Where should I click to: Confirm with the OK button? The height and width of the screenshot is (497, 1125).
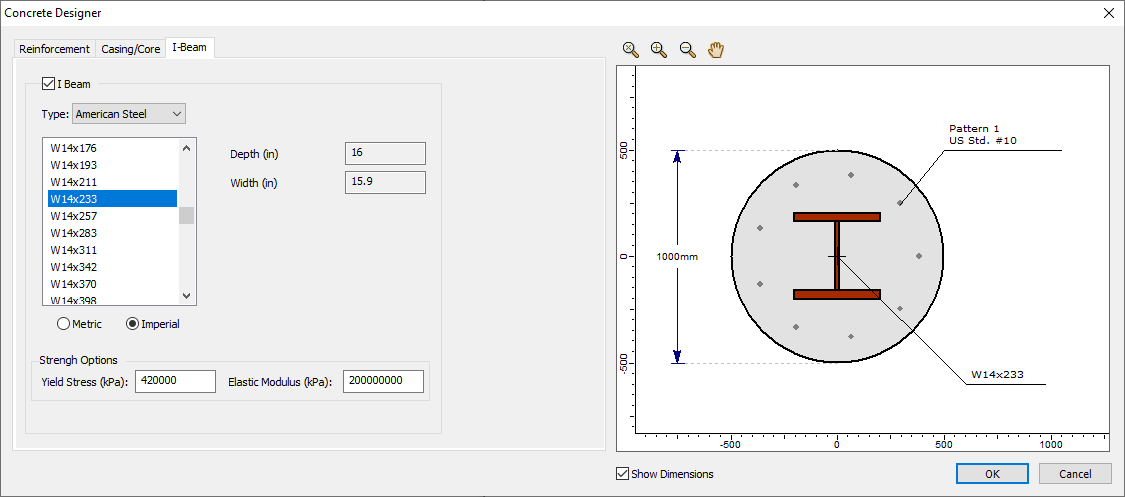(x=992, y=473)
